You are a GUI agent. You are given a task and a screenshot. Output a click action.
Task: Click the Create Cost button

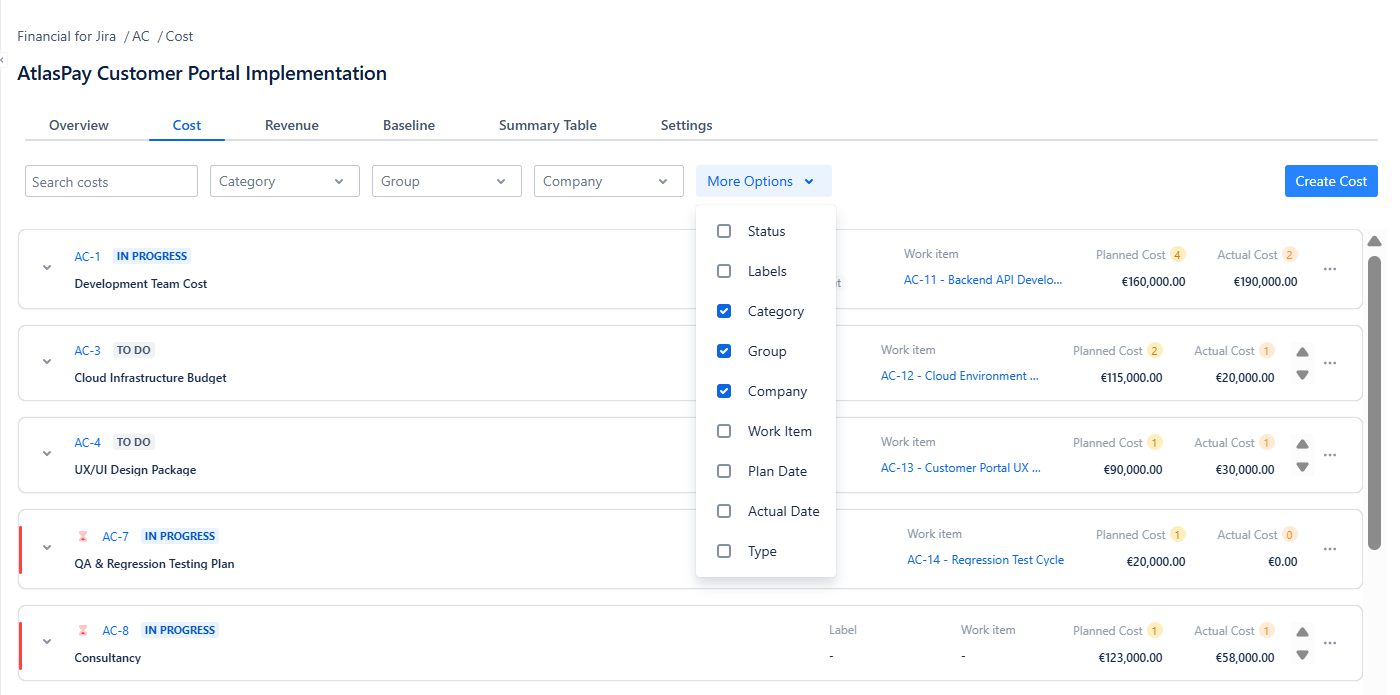click(x=1331, y=181)
